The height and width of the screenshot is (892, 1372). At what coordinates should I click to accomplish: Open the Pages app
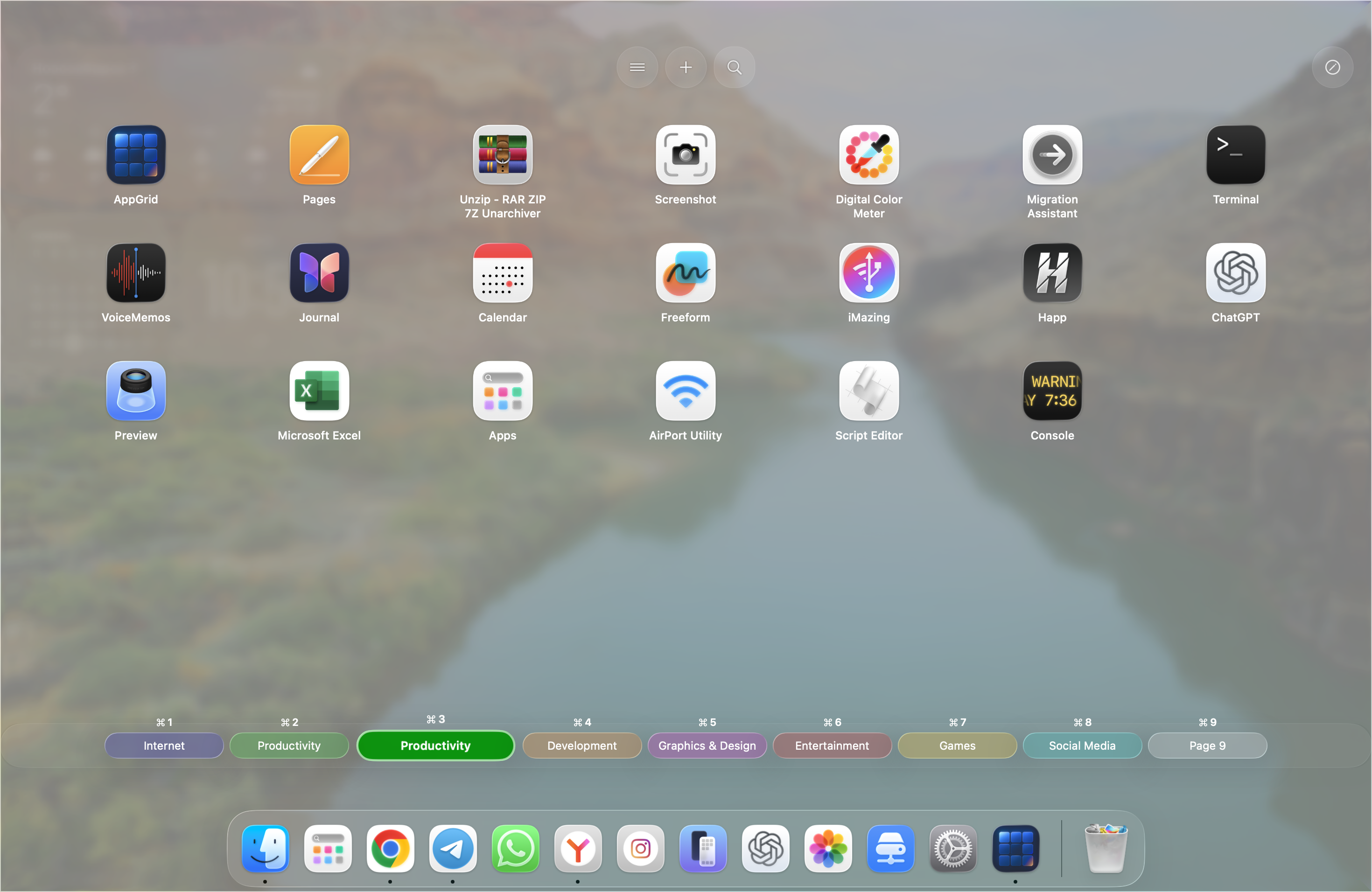tap(319, 154)
